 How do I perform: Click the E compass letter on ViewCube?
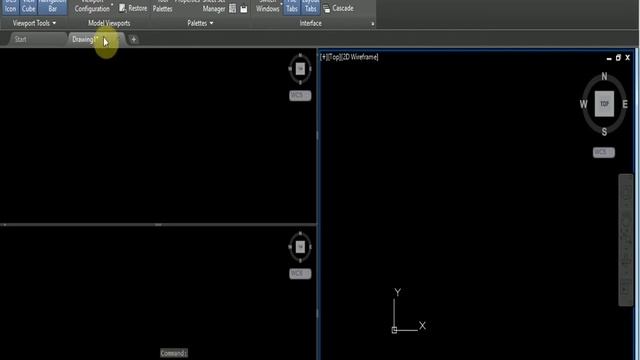pyautogui.click(x=625, y=104)
